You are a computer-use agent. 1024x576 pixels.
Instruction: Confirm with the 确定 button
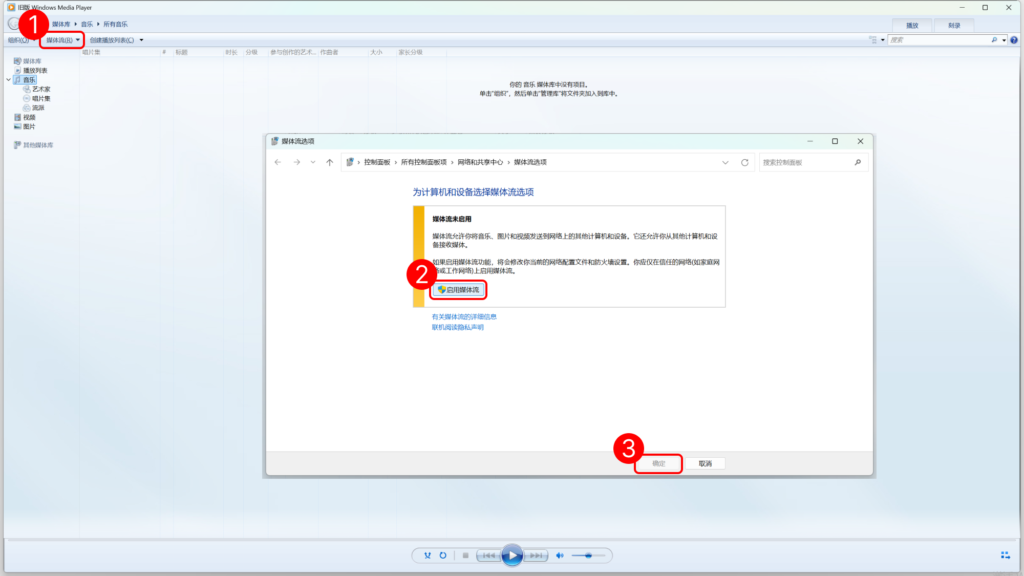[658, 464]
